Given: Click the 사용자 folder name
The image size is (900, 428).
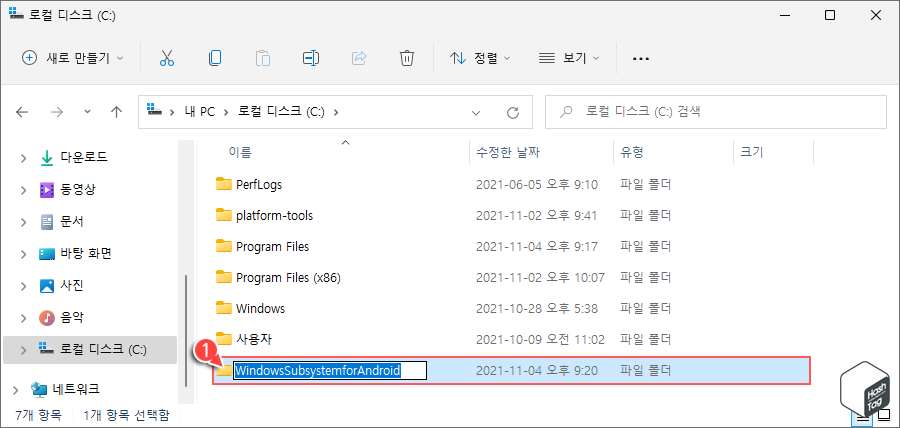Looking at the screenshot, I should [254, 340].
